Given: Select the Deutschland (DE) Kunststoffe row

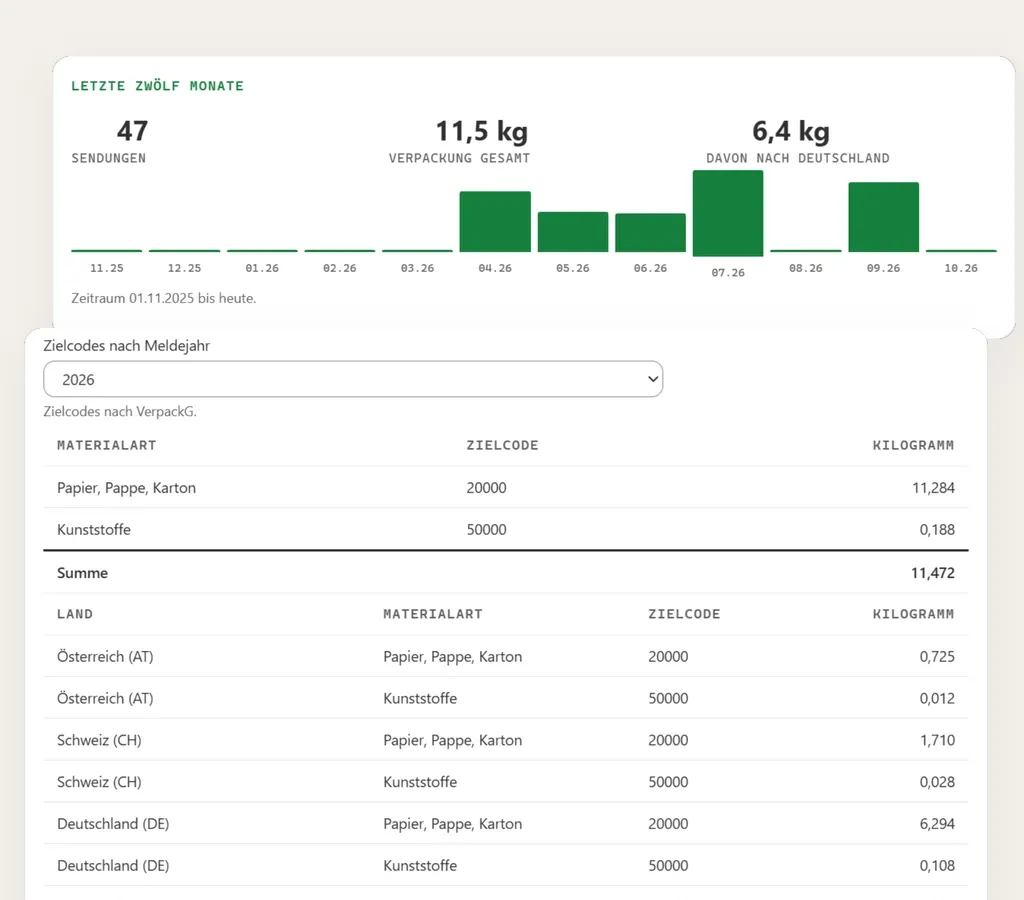Looking at the screenshot, I should coord(505,865).
